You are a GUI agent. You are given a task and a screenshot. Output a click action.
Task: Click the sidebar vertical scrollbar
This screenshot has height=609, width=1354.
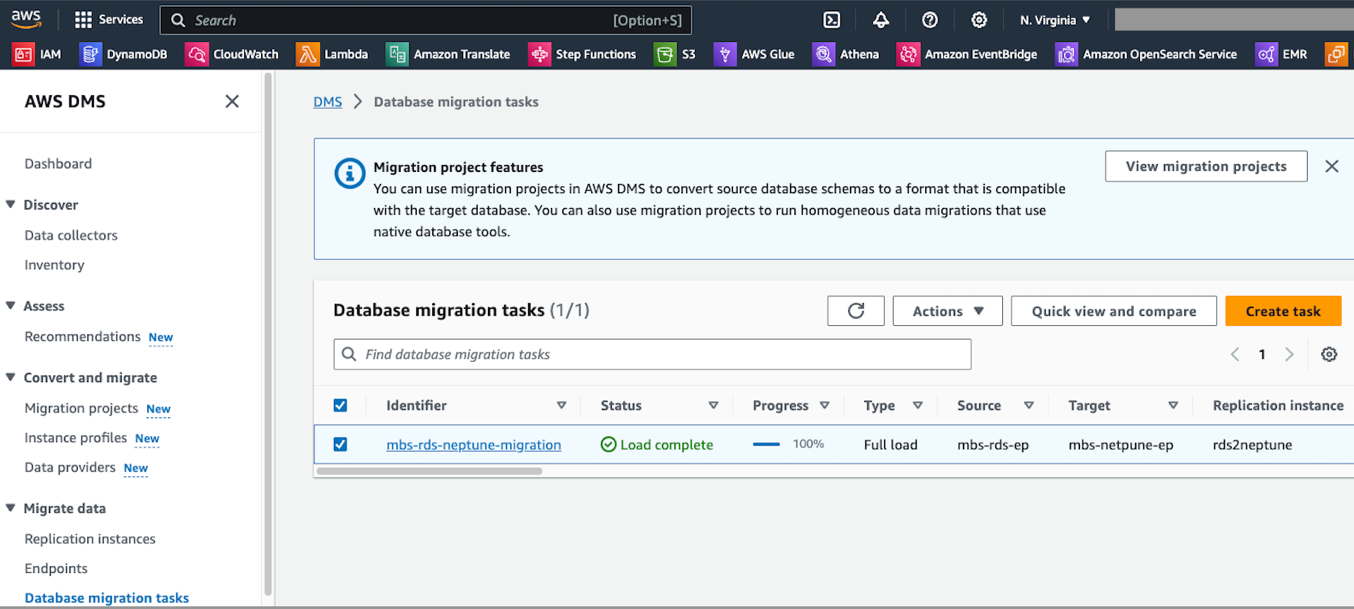267,335
